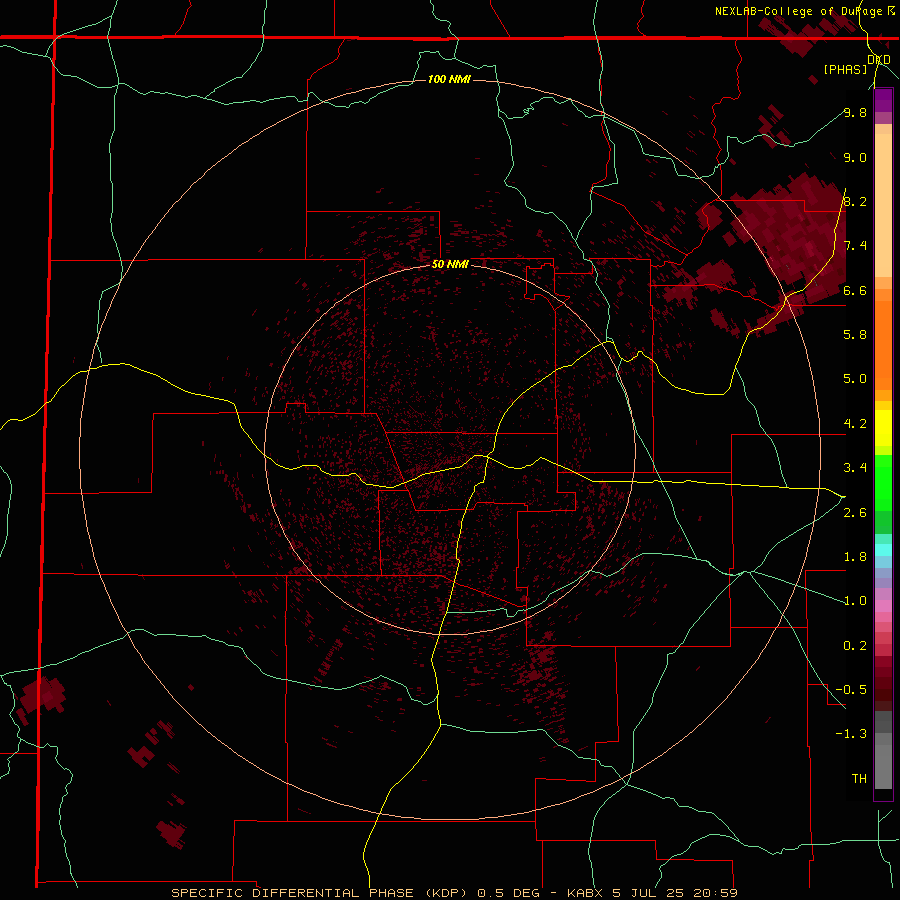Click the 2.6 scale label
Viewport: 900px width, 900px height.
(855, 513)
